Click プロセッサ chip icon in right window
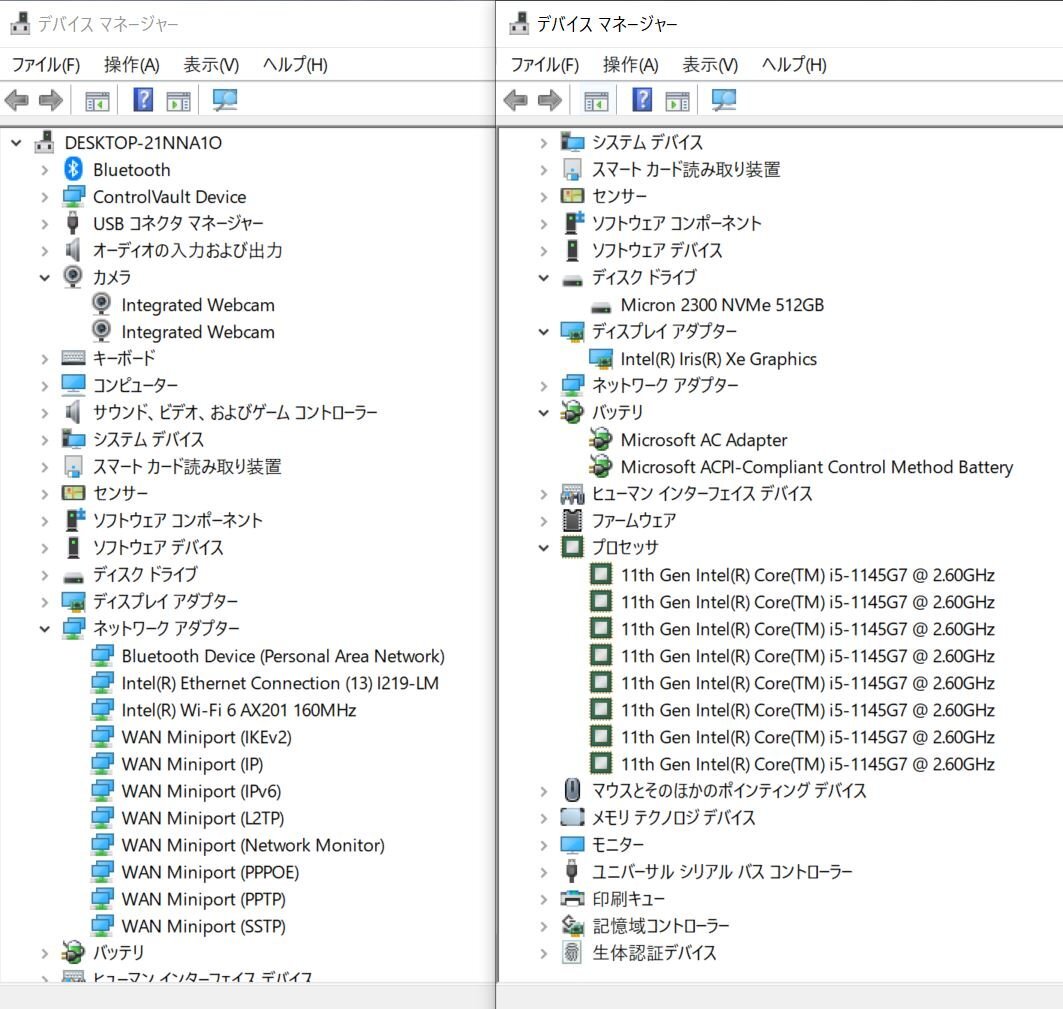1063x1009 pixels. click(572, 547)
